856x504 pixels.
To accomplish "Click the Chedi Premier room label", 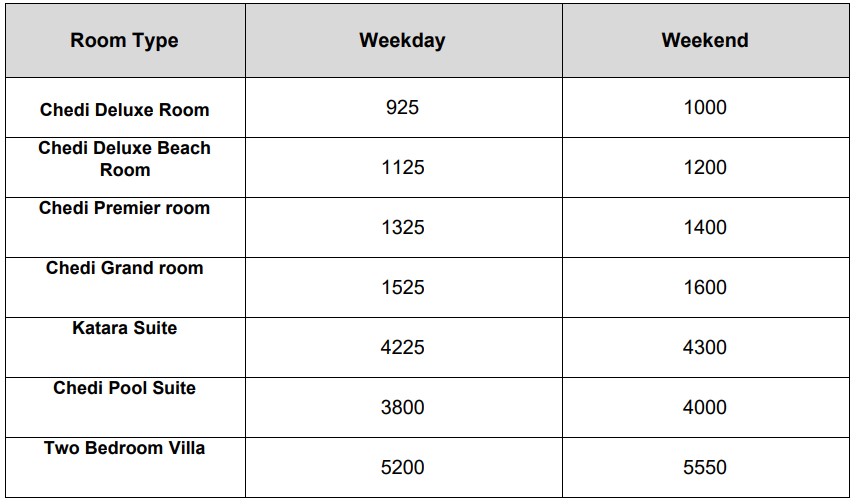I will (124, 208).
